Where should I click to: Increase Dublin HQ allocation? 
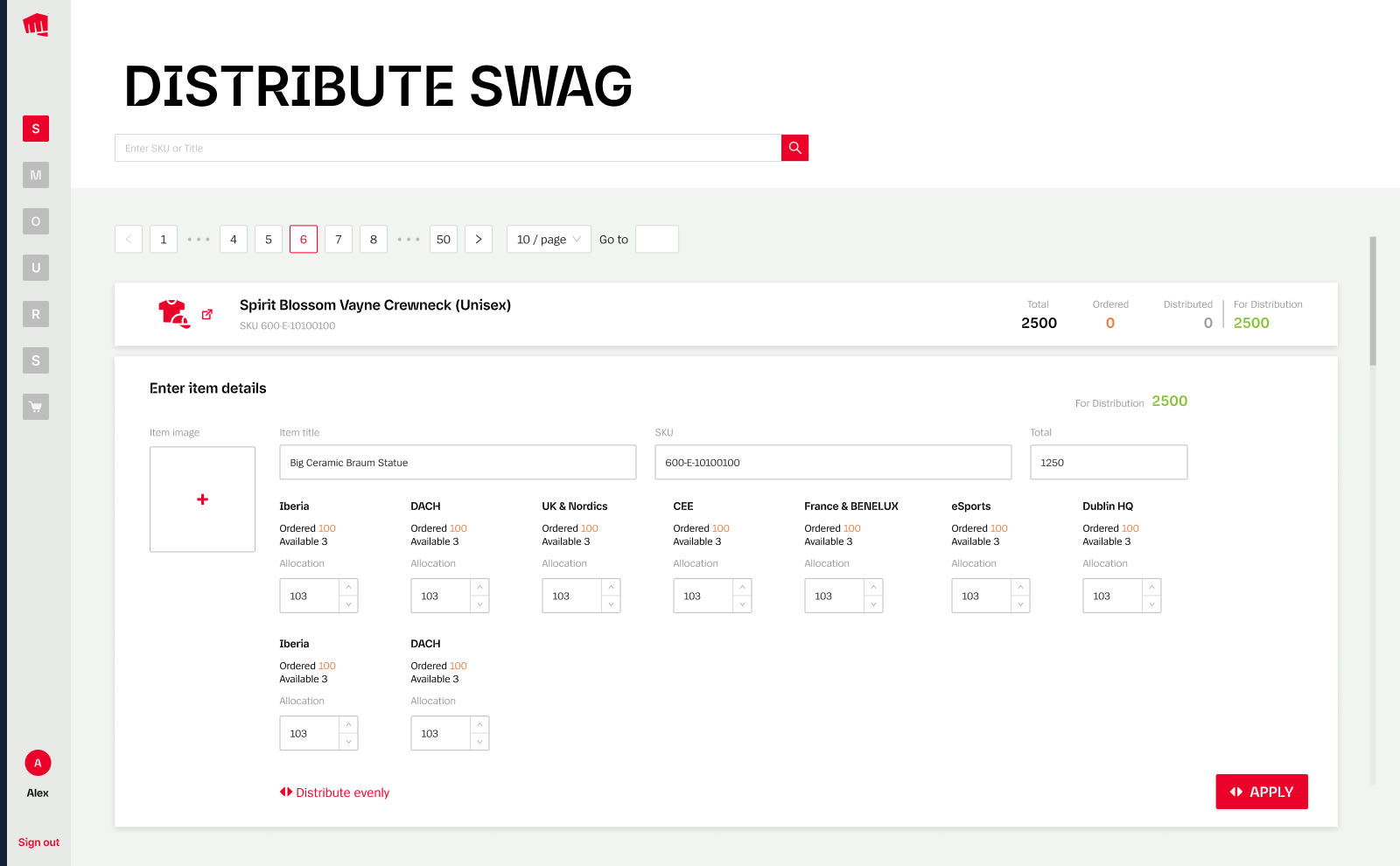click(1151, 587)
